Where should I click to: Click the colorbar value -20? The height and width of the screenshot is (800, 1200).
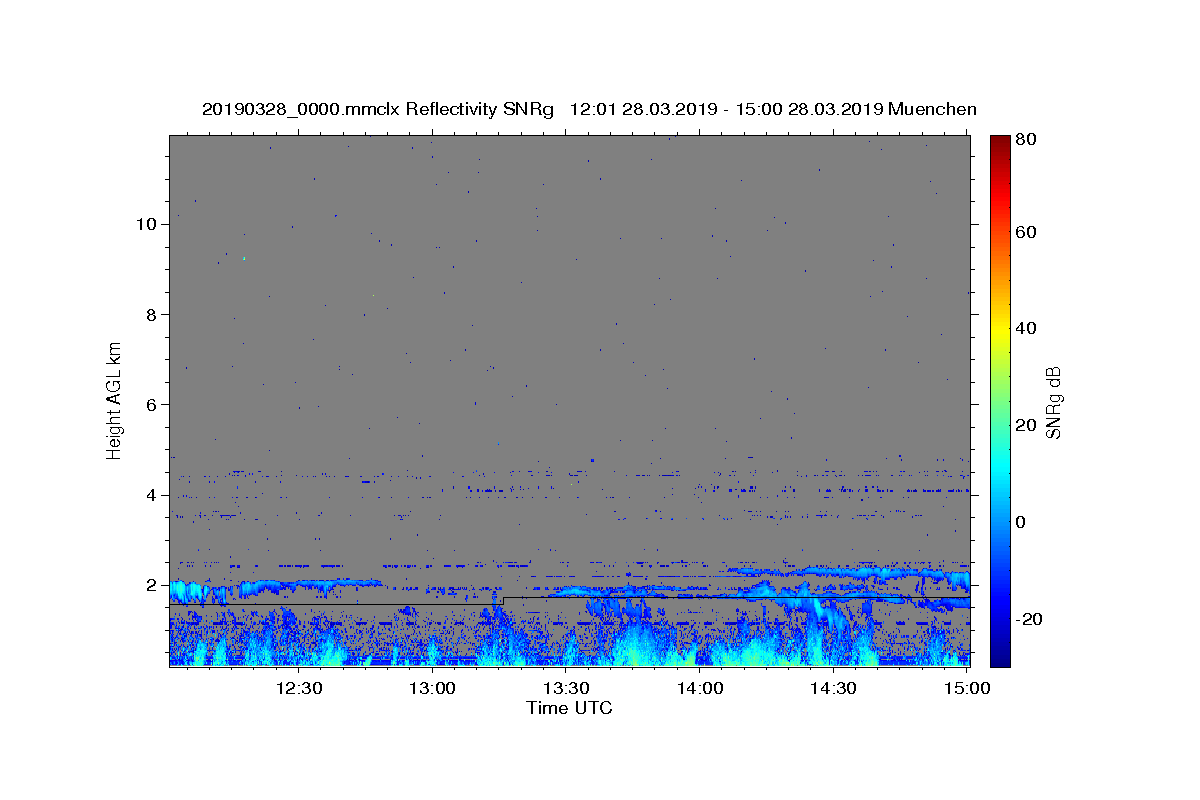[x=1029, y=620]
